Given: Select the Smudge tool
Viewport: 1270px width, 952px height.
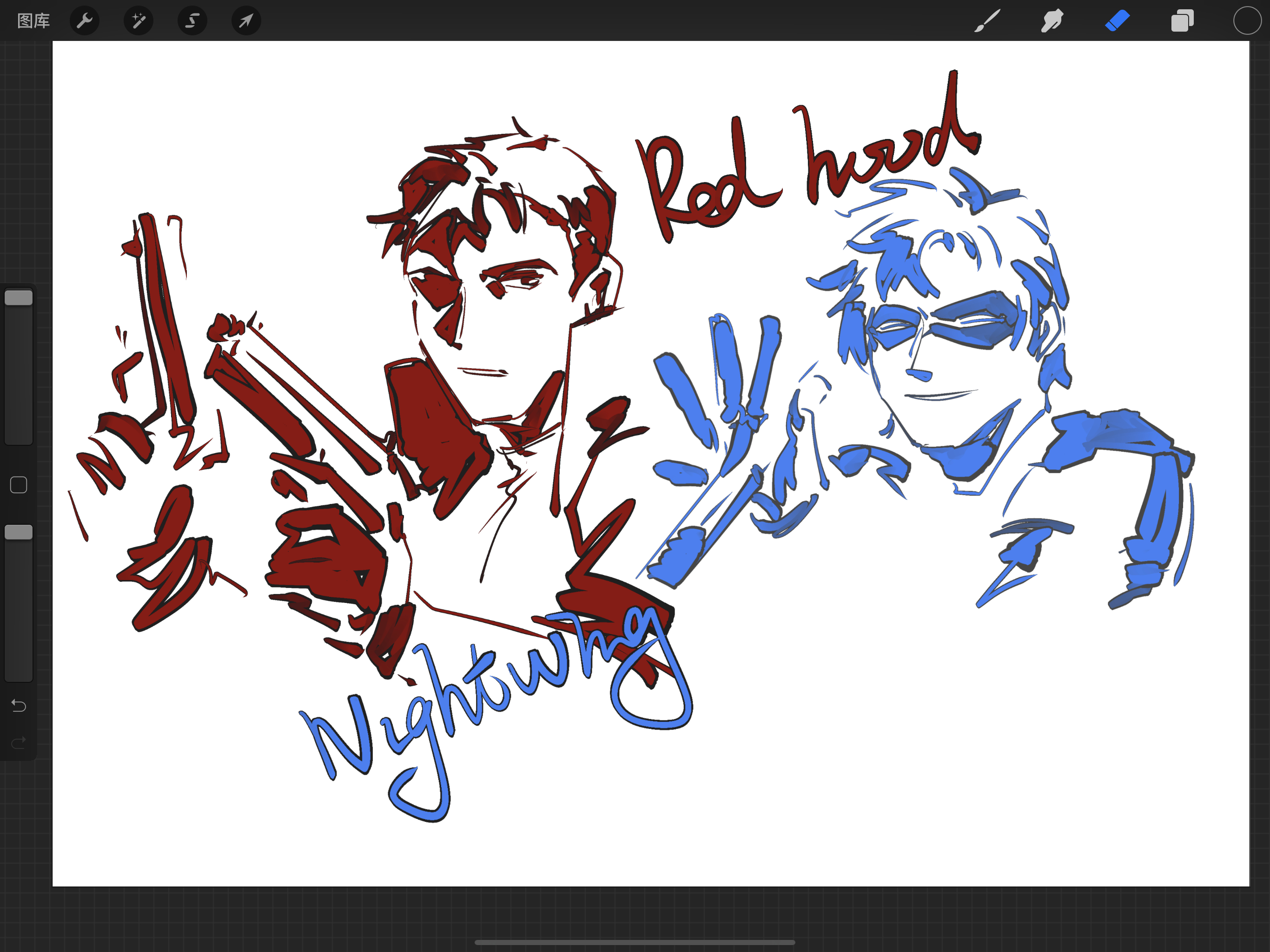Looking at the screenshot, I should (1052, 21).
